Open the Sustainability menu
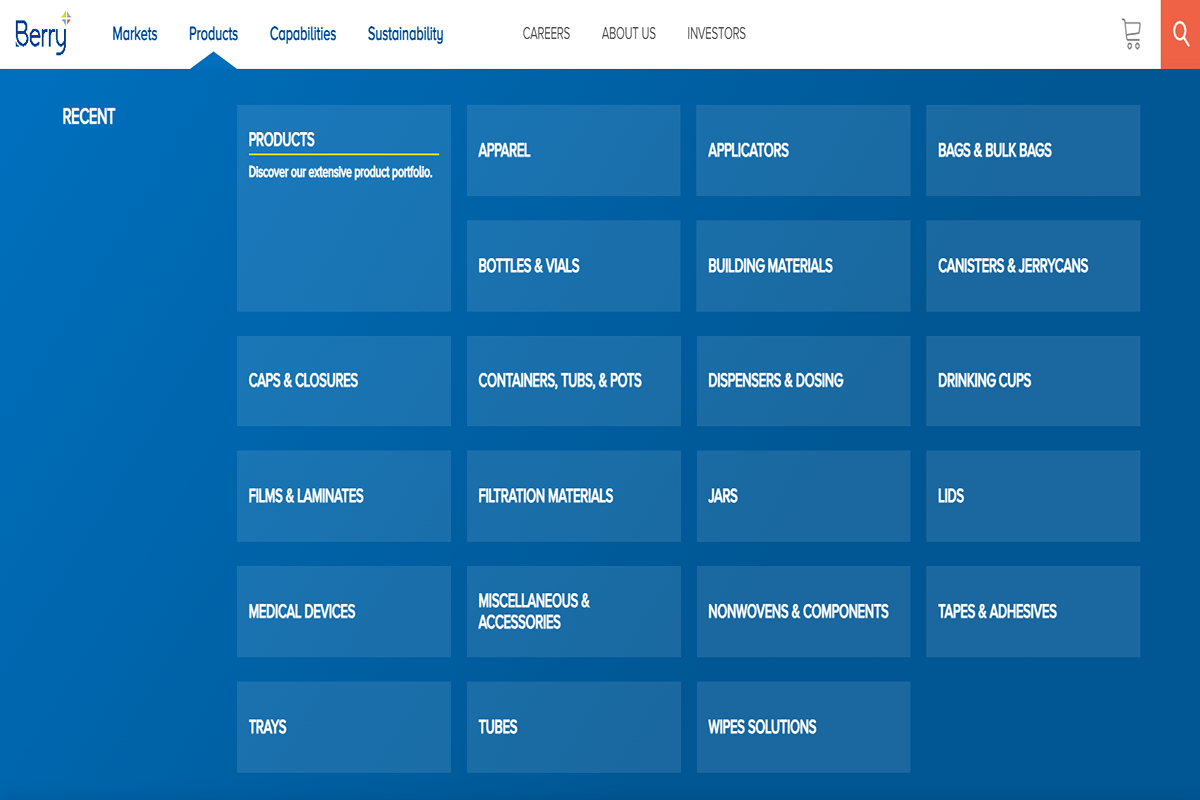The height and width of the screenshot is (800, 1200). click(x=405, y=34)
